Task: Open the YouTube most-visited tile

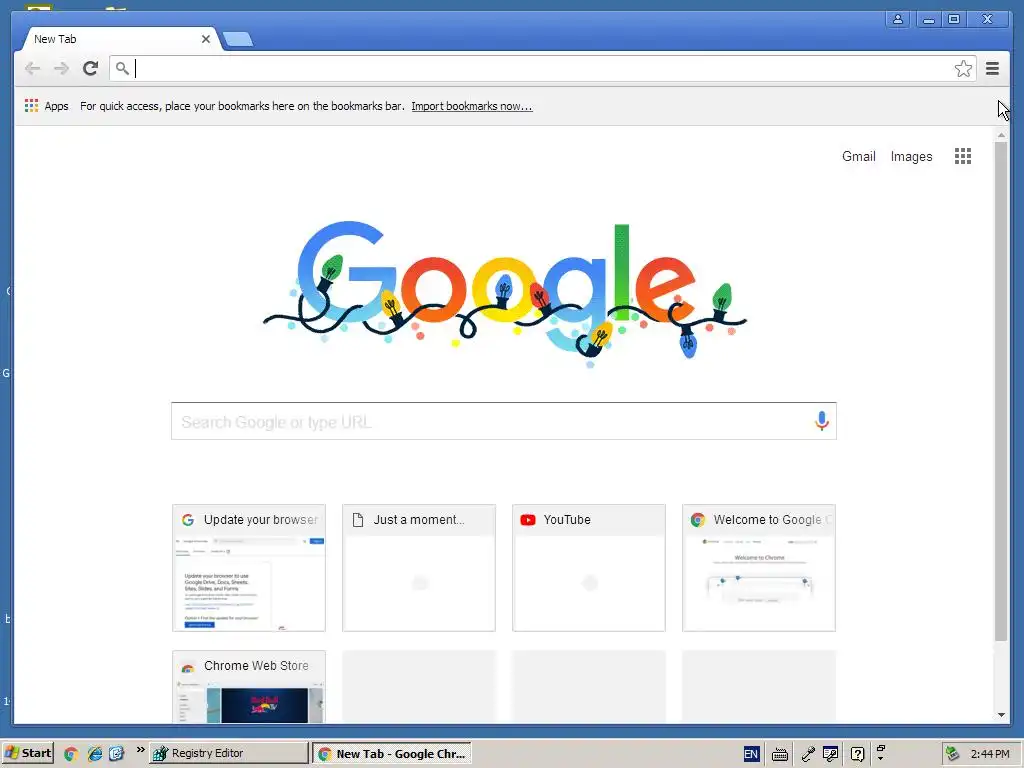Action: [588, 568]
